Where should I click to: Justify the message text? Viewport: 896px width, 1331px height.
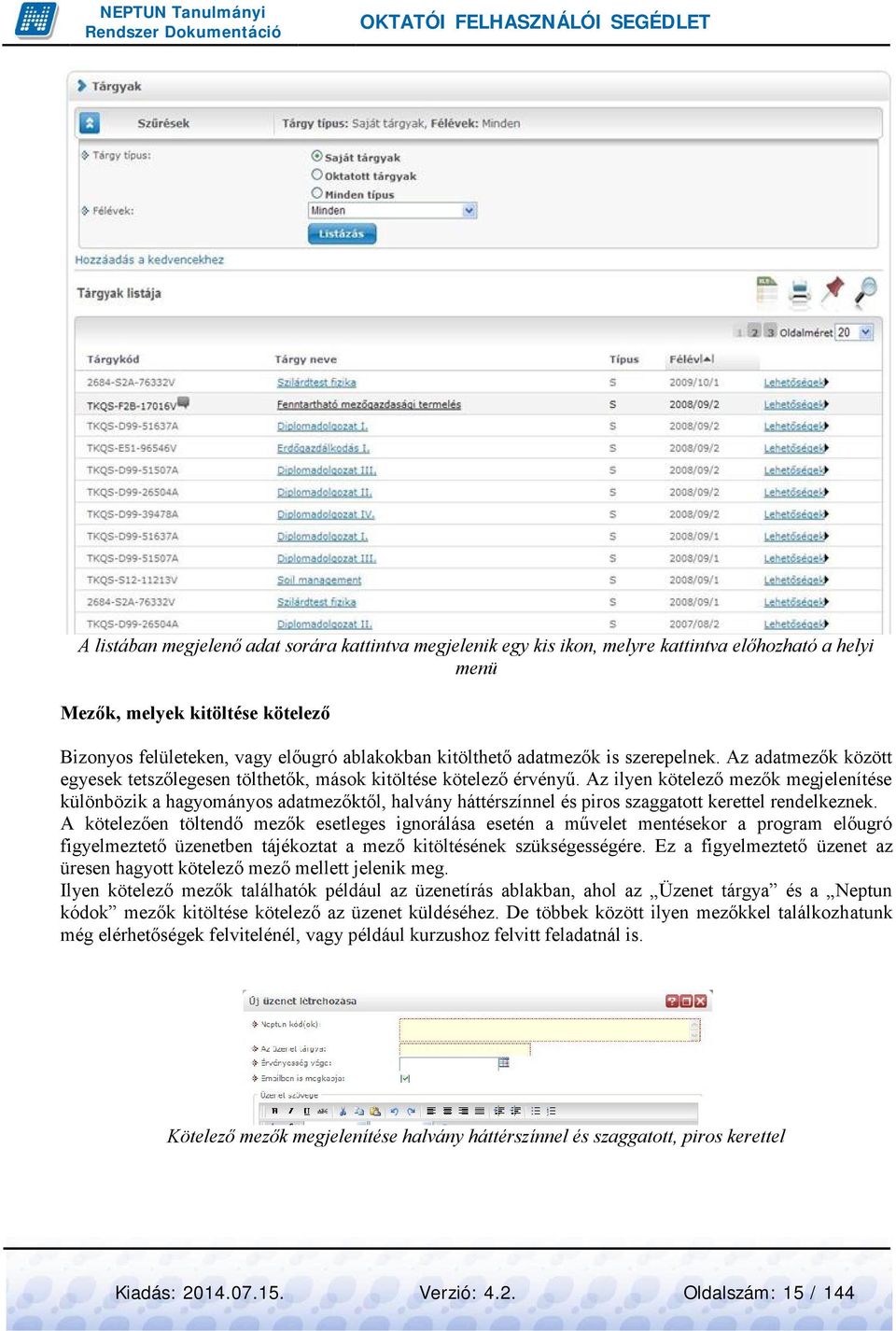click(480, 1110)
